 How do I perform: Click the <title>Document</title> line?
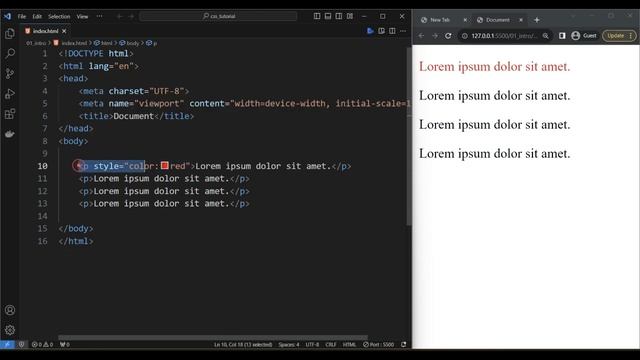coord(136,116)
